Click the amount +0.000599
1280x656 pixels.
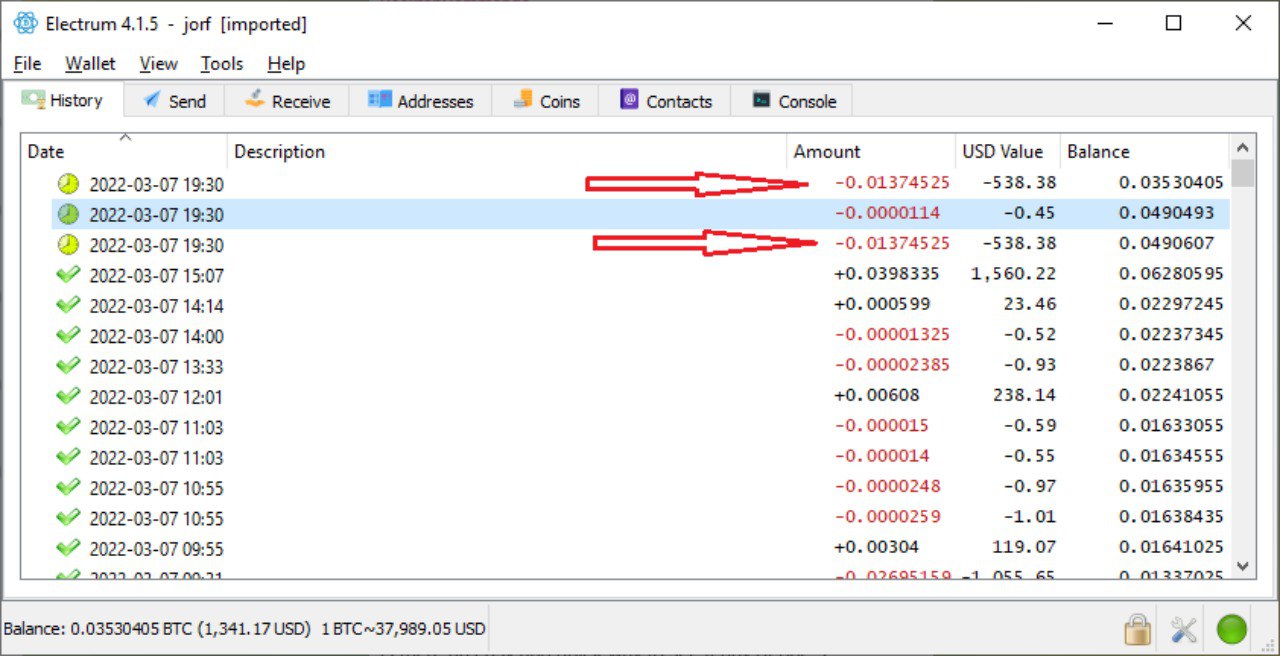[x=882, y=304]
